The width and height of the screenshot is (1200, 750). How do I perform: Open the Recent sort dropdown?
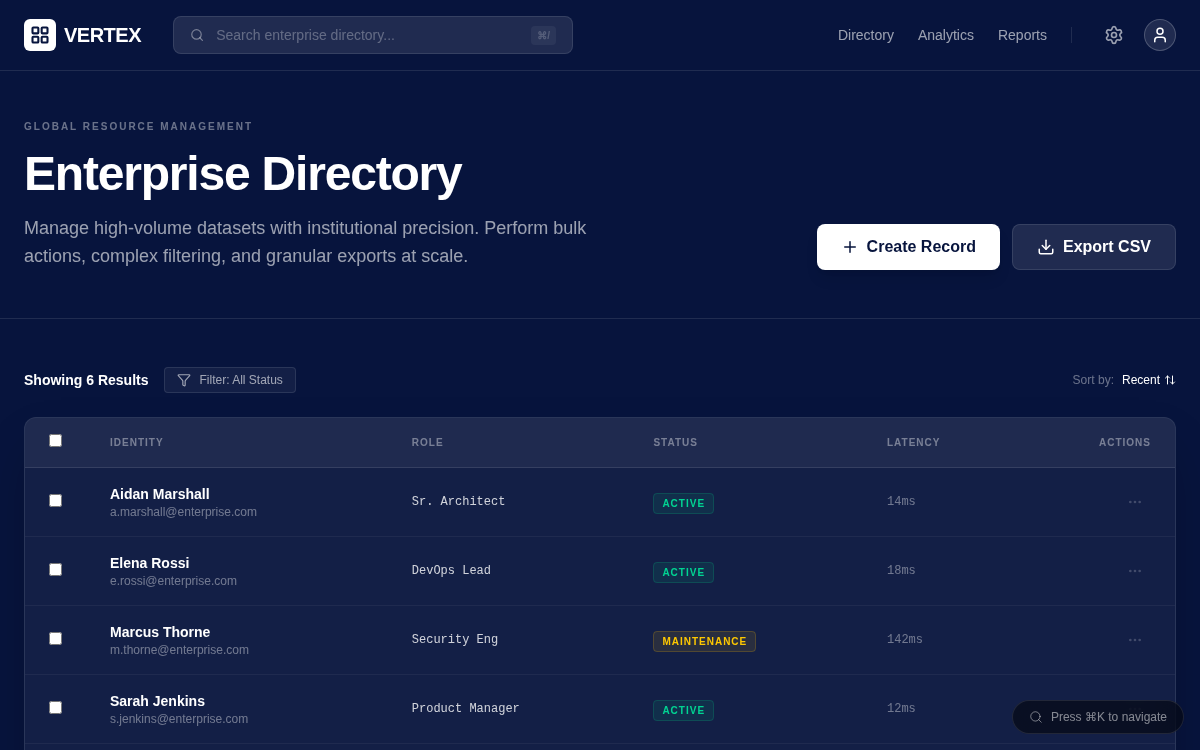(1149, 380)
